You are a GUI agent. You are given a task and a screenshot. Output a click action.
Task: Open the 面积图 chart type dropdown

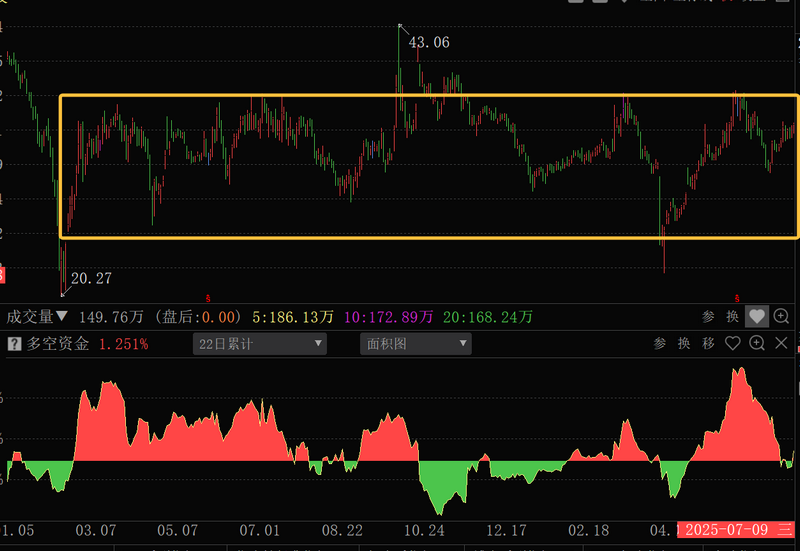tap(415, 344)
